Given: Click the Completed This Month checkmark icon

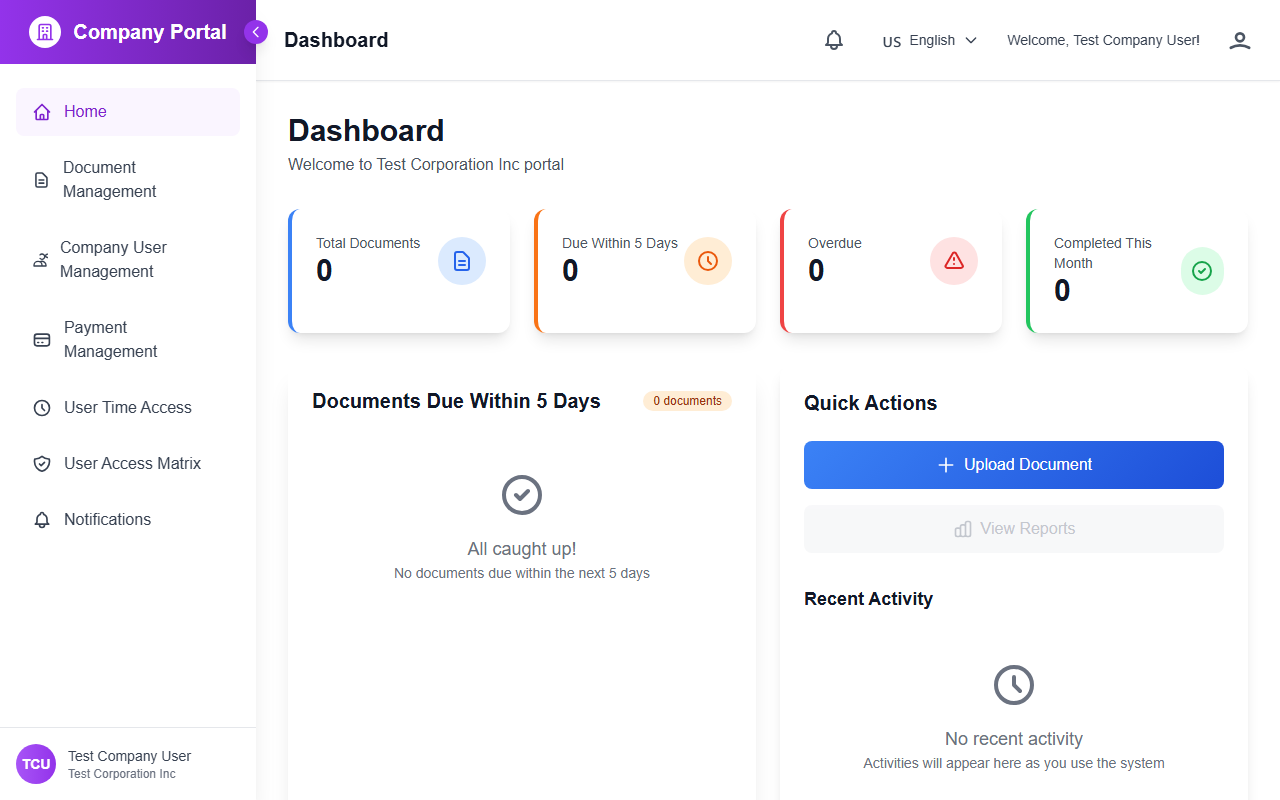Looking at the screenshot, I should (1202, 270).
